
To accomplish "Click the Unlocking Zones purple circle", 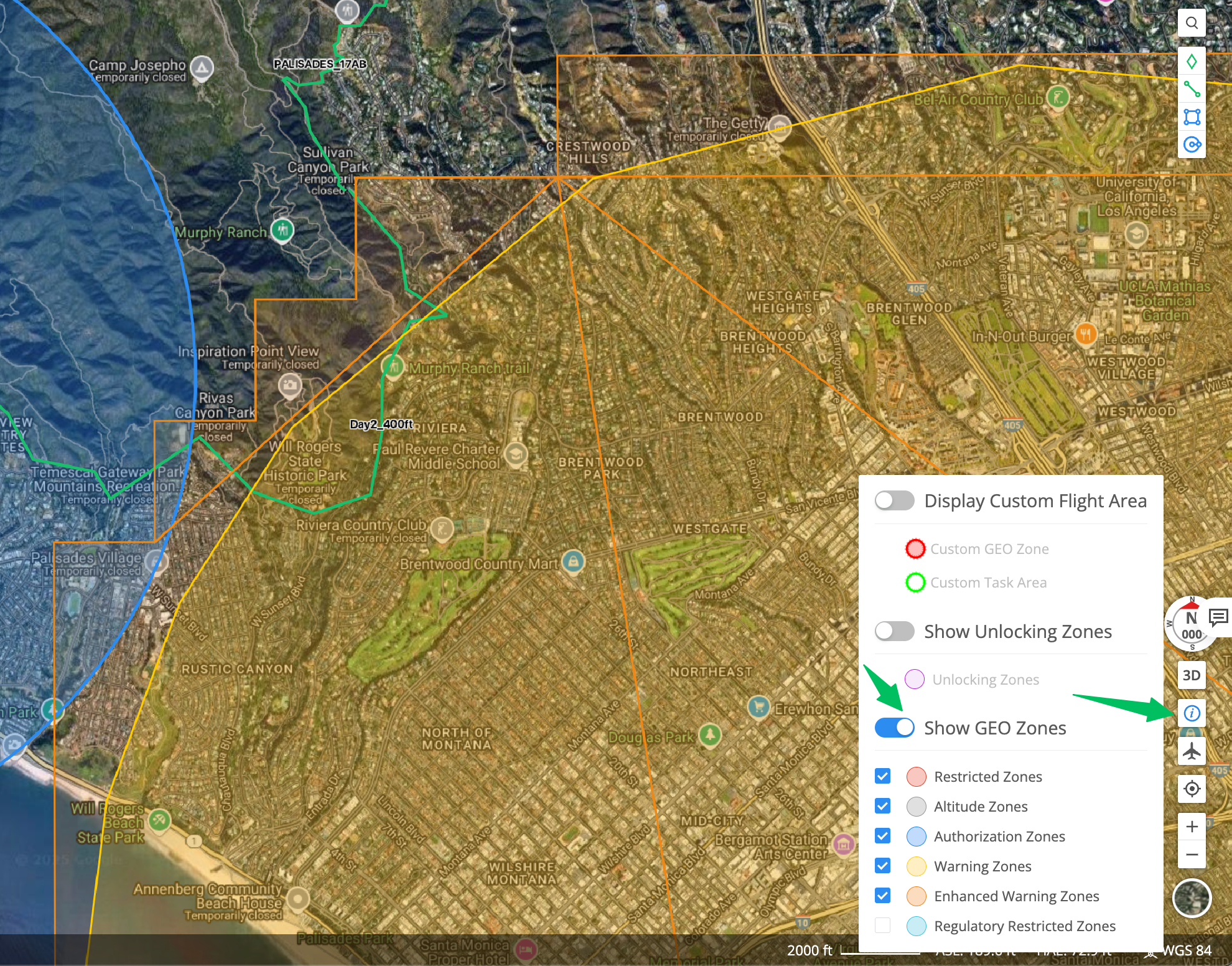I will [x=914, y=679].
